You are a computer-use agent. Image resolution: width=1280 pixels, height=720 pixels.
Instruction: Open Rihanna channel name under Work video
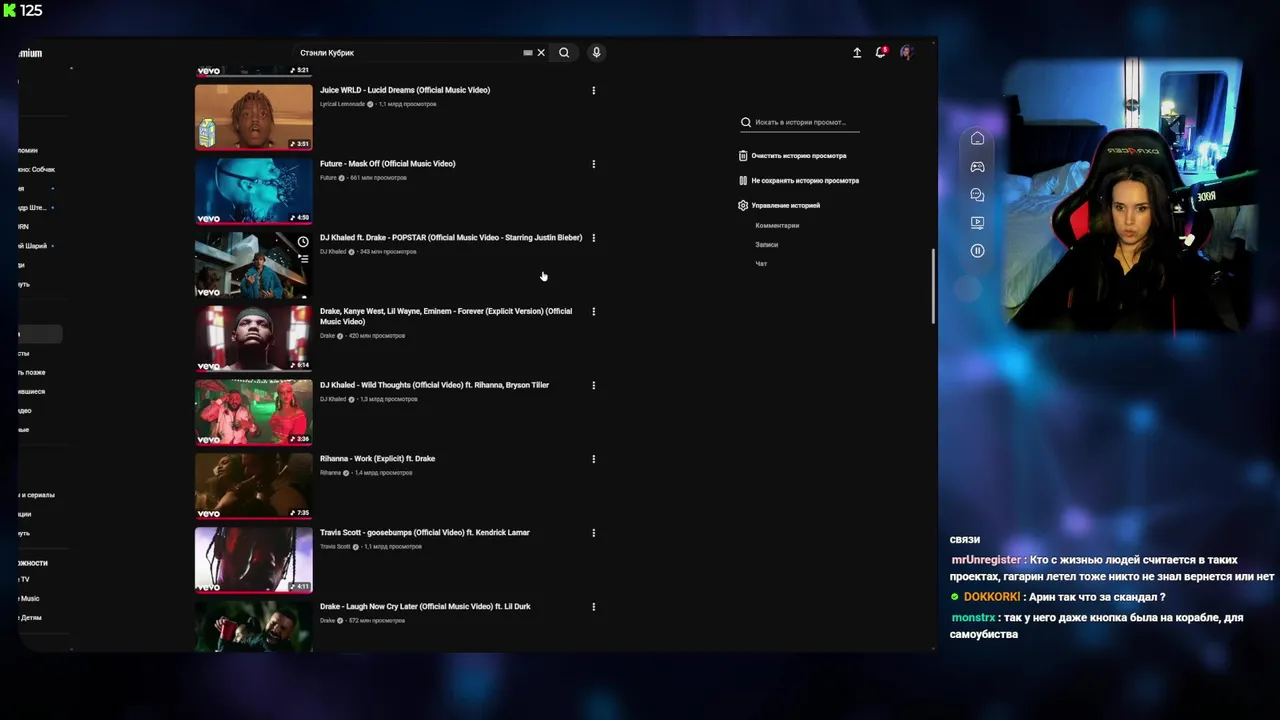331,473
